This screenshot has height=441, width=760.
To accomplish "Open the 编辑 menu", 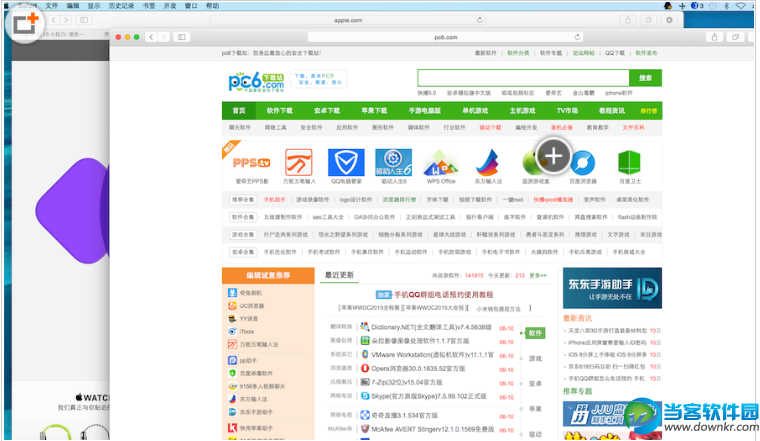I will click(x=73, y=6).
